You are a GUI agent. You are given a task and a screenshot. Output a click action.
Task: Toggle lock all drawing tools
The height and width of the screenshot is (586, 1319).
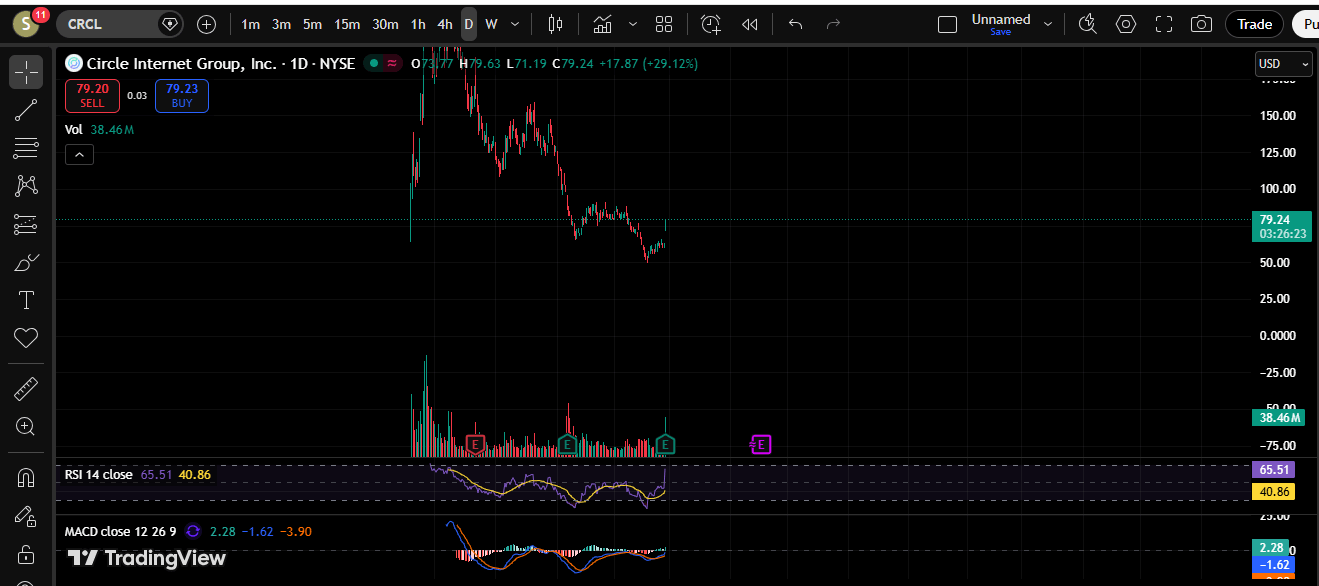pyautogui.click(x=26, y=554)
